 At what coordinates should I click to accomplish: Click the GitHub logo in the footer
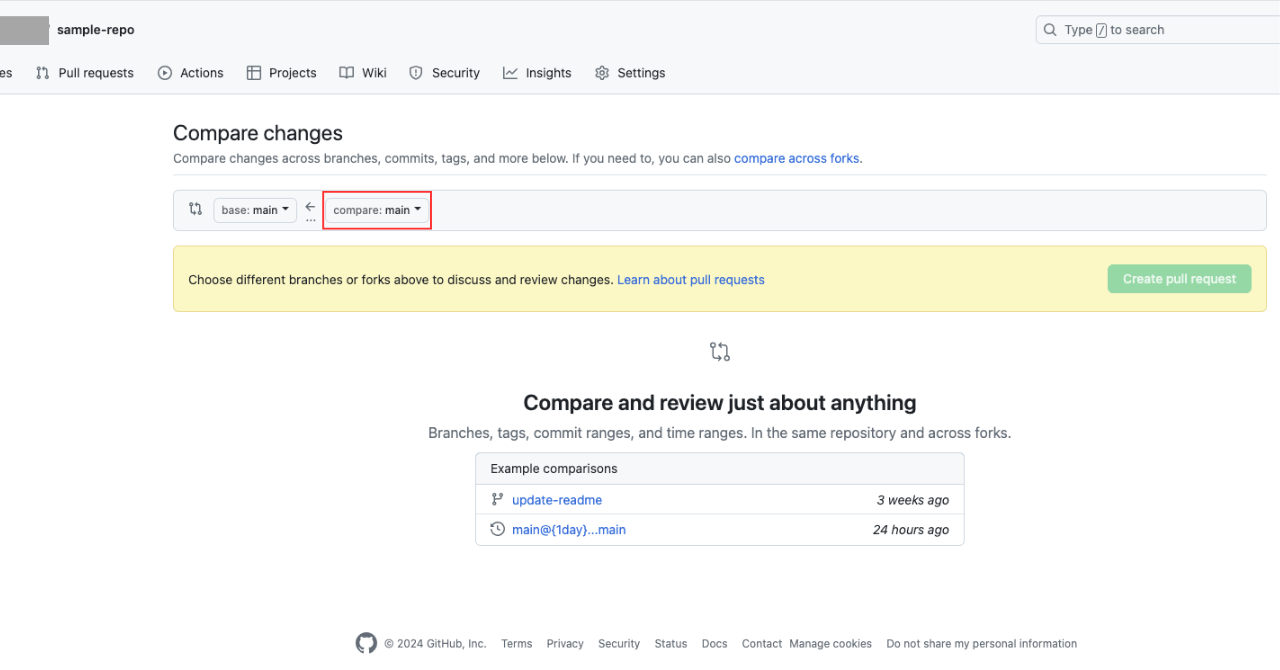[367, 643]
